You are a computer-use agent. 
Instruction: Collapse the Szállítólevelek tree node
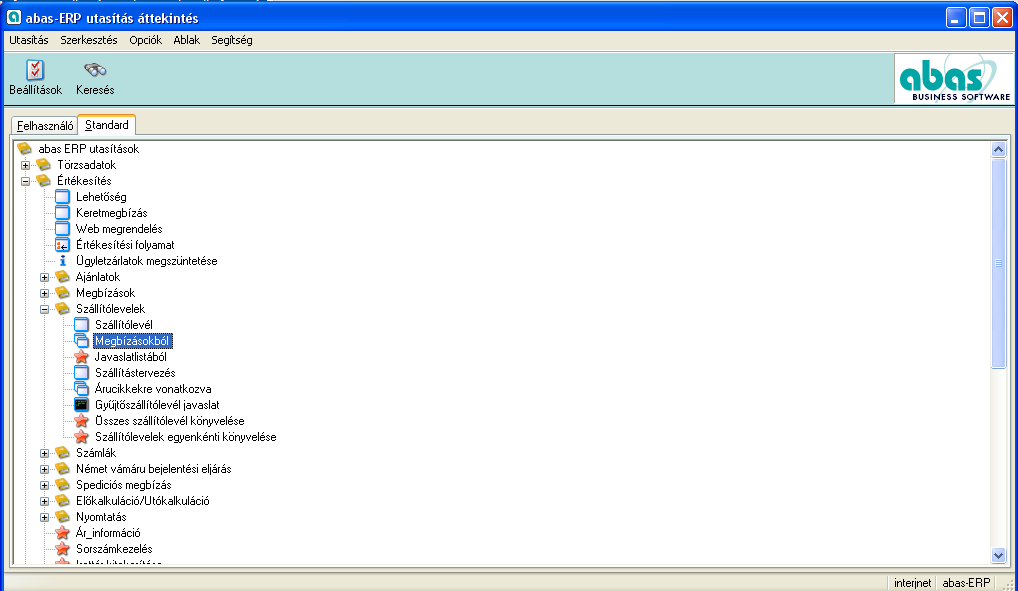[44, 309]
